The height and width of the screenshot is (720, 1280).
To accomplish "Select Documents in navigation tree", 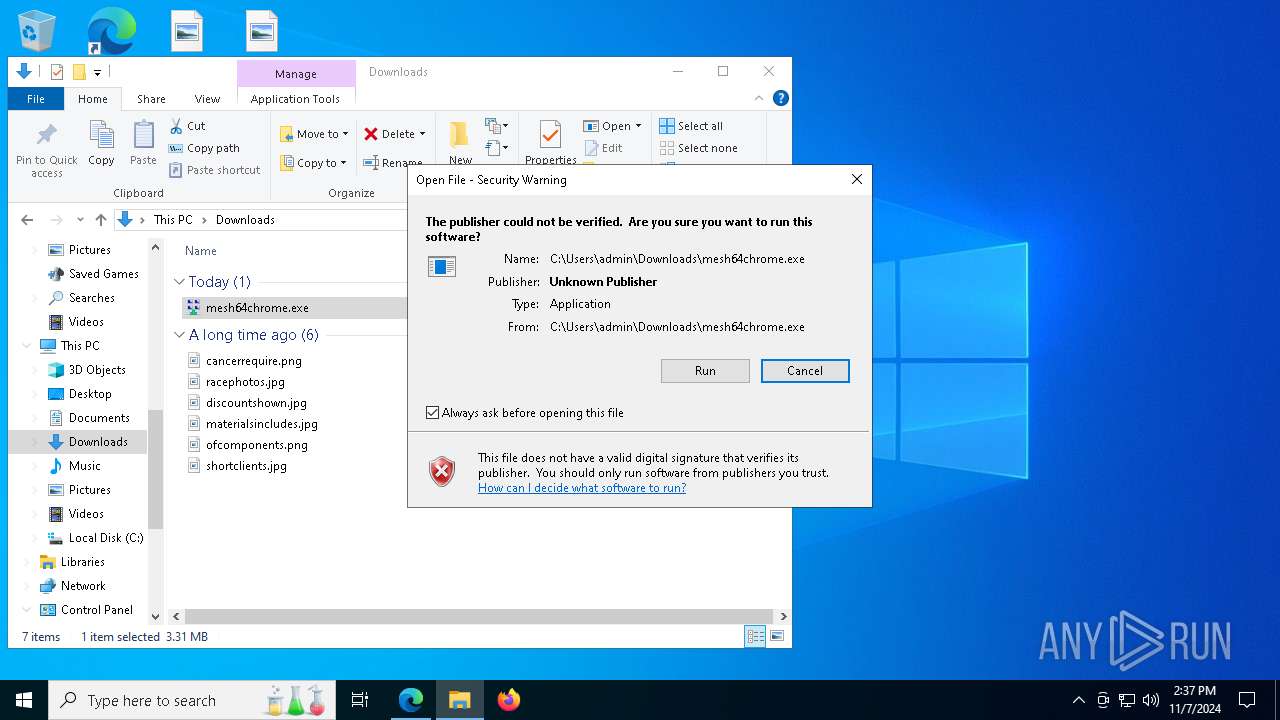I will pos(99,418).
